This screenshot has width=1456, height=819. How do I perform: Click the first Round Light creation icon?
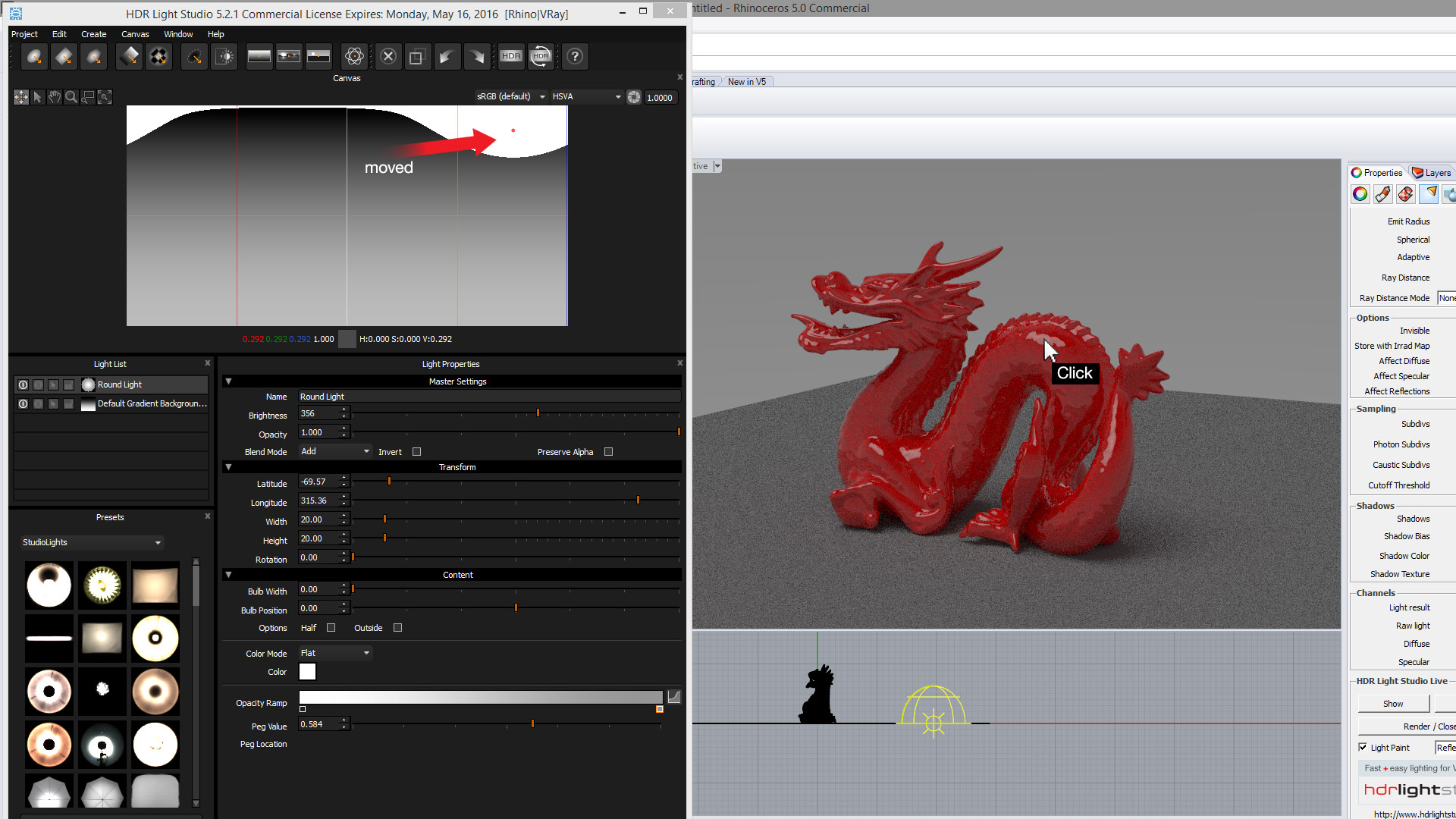[34, 57]
